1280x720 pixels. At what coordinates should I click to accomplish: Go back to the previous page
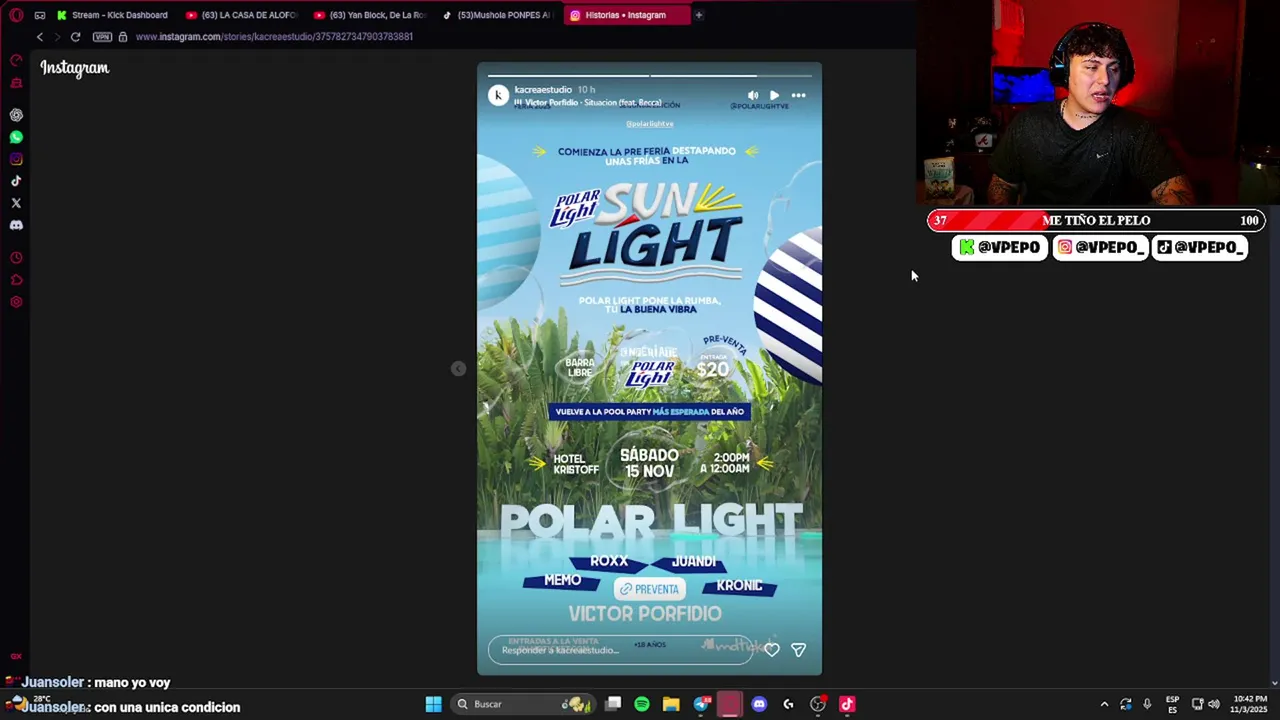(x=39, y=37)
